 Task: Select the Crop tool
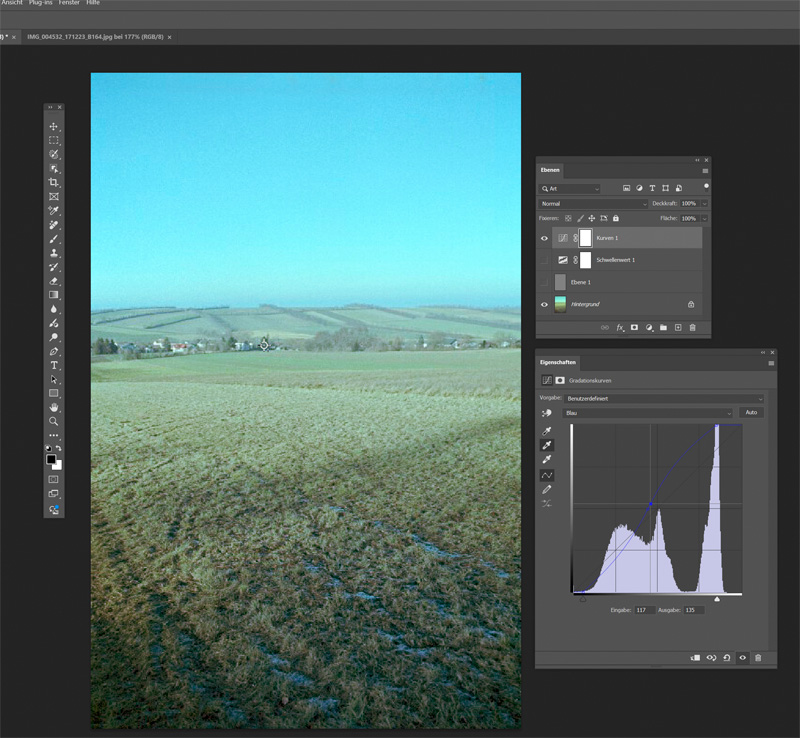[x=54, y=182]
